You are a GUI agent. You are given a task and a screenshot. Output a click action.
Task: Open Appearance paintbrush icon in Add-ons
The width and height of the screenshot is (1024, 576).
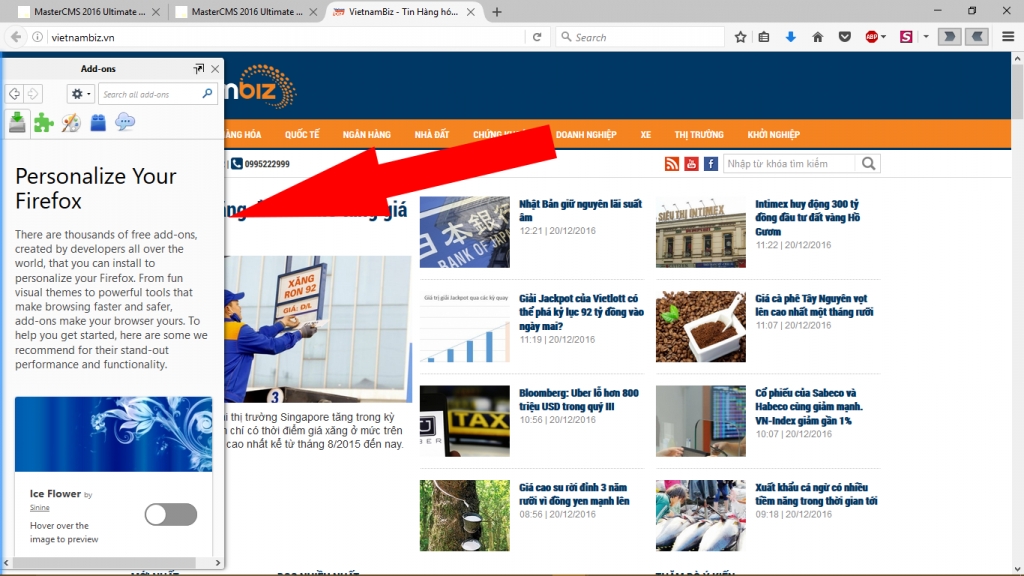71,122
